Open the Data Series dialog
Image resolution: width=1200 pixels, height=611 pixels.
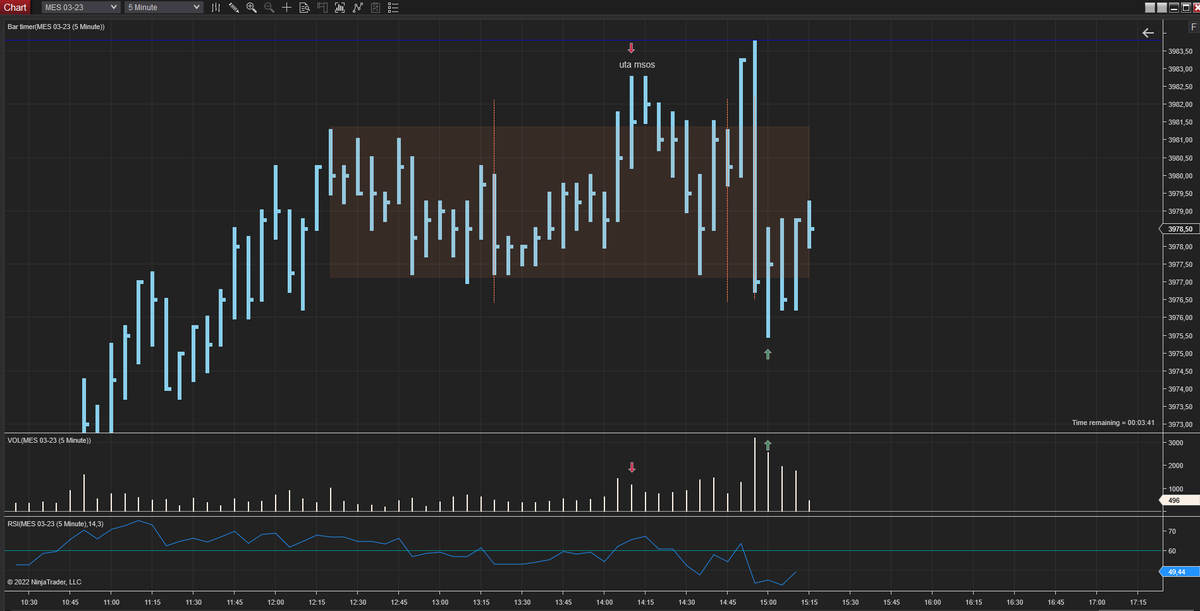click(x=340, y=7)
